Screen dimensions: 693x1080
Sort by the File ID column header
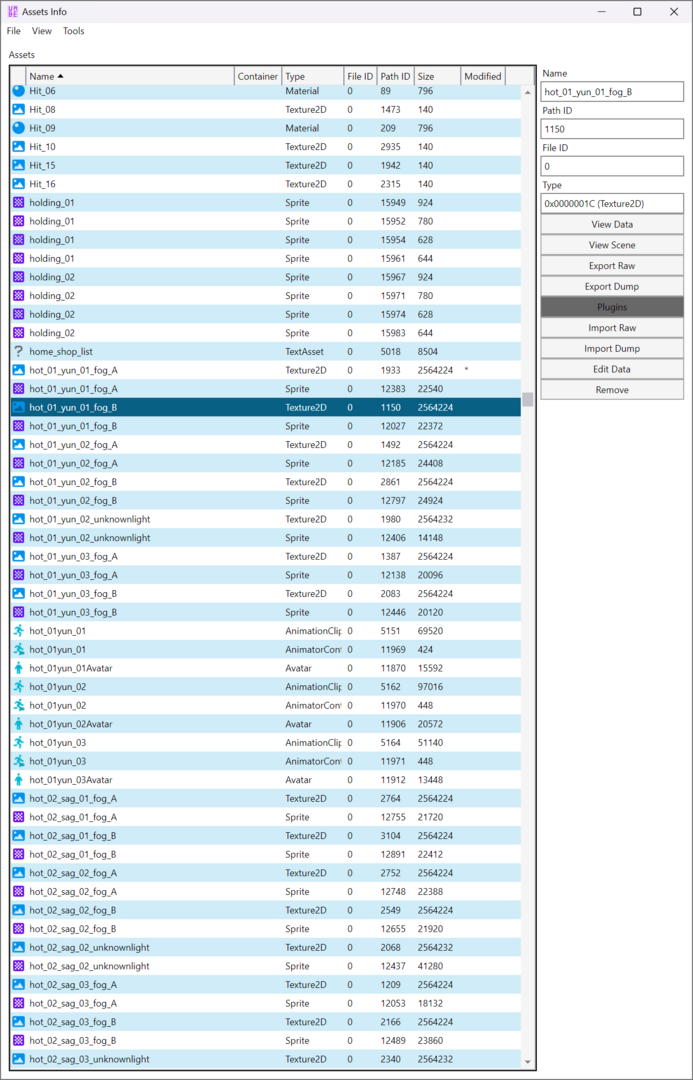click(x=360, y=76)
